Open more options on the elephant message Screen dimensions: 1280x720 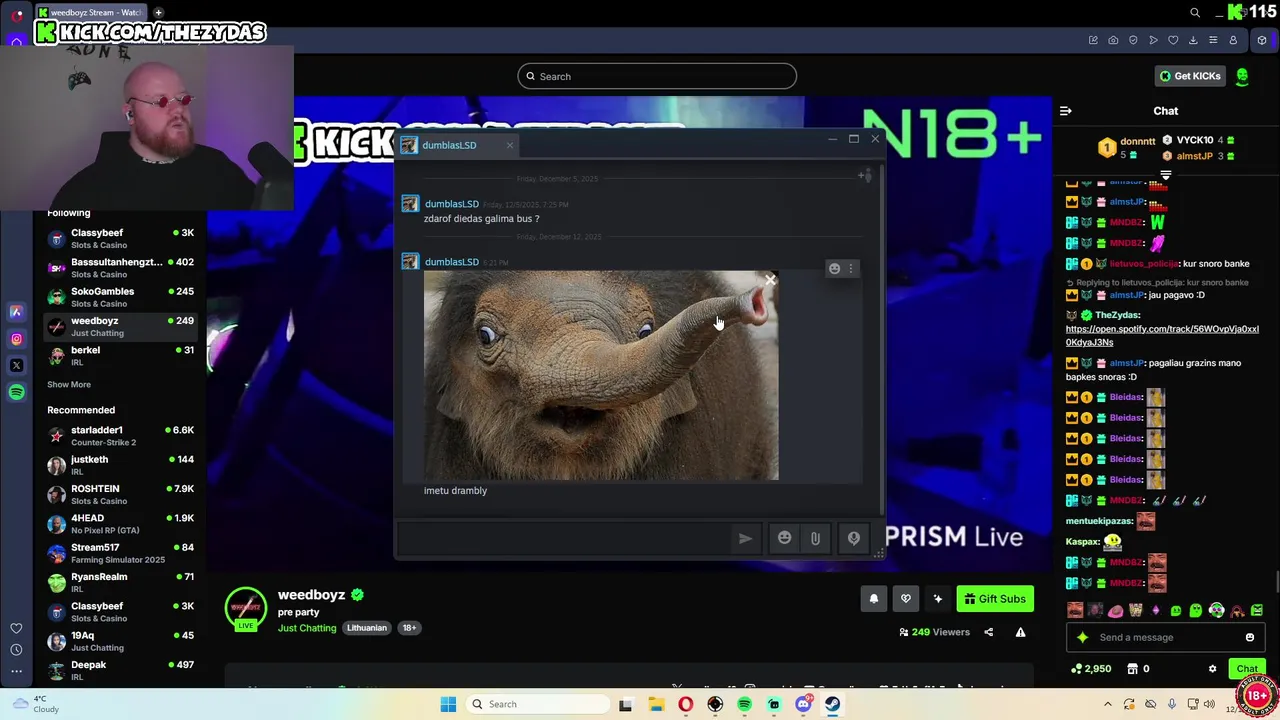(851, 268)
